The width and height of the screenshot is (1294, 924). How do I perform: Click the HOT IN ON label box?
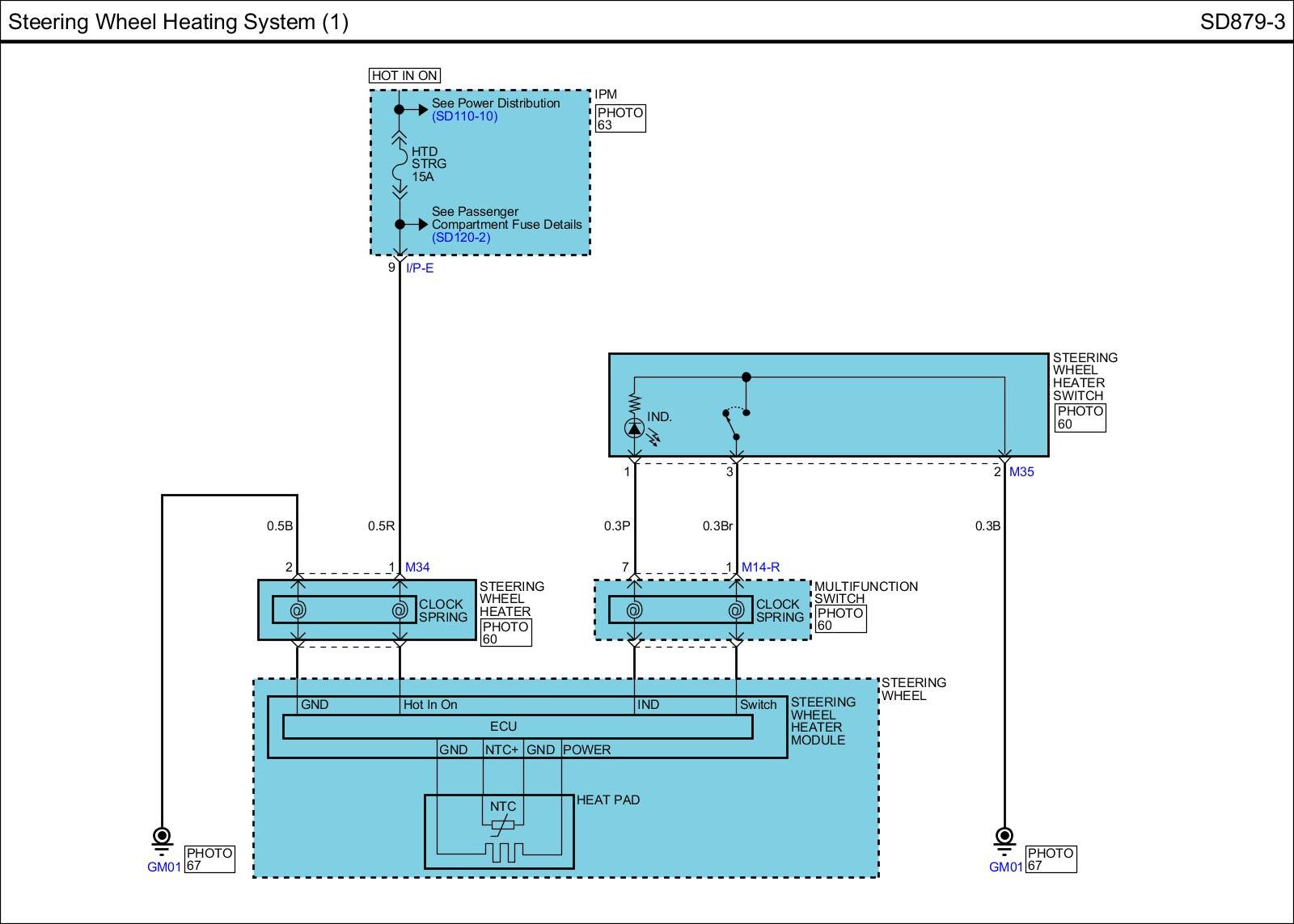(404, 75)
